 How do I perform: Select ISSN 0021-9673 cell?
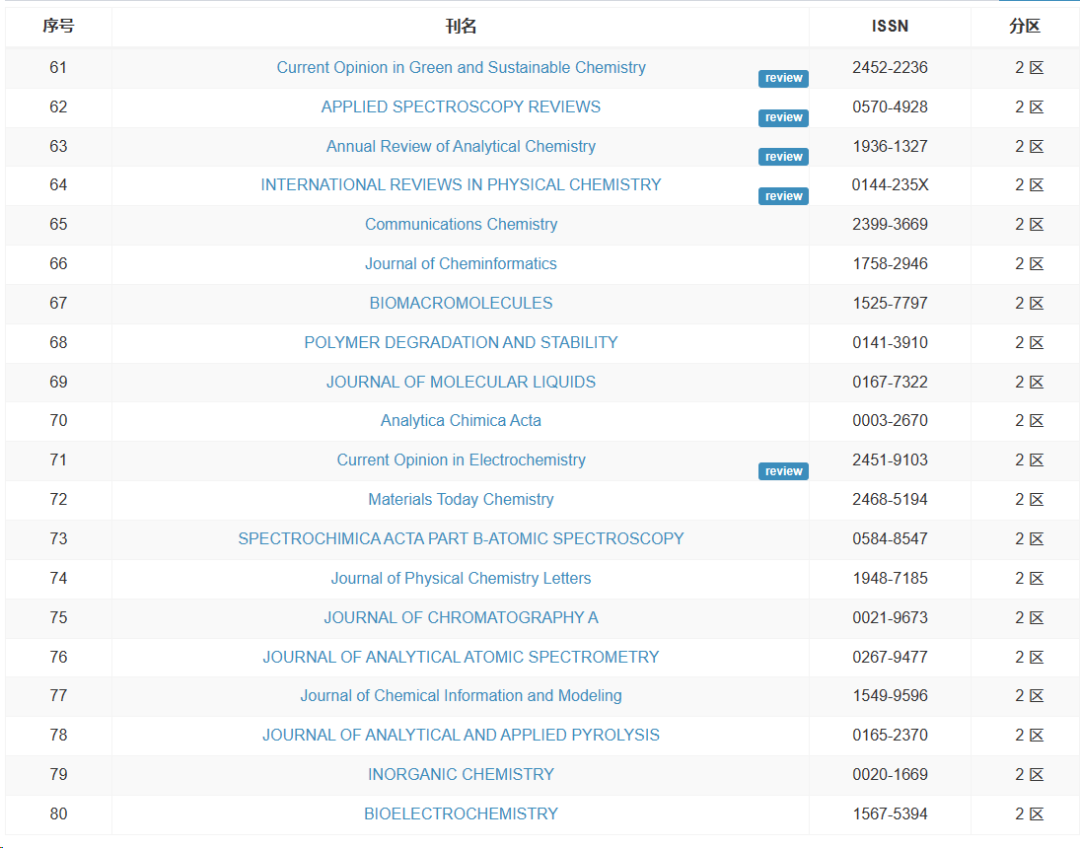[890, 617]
